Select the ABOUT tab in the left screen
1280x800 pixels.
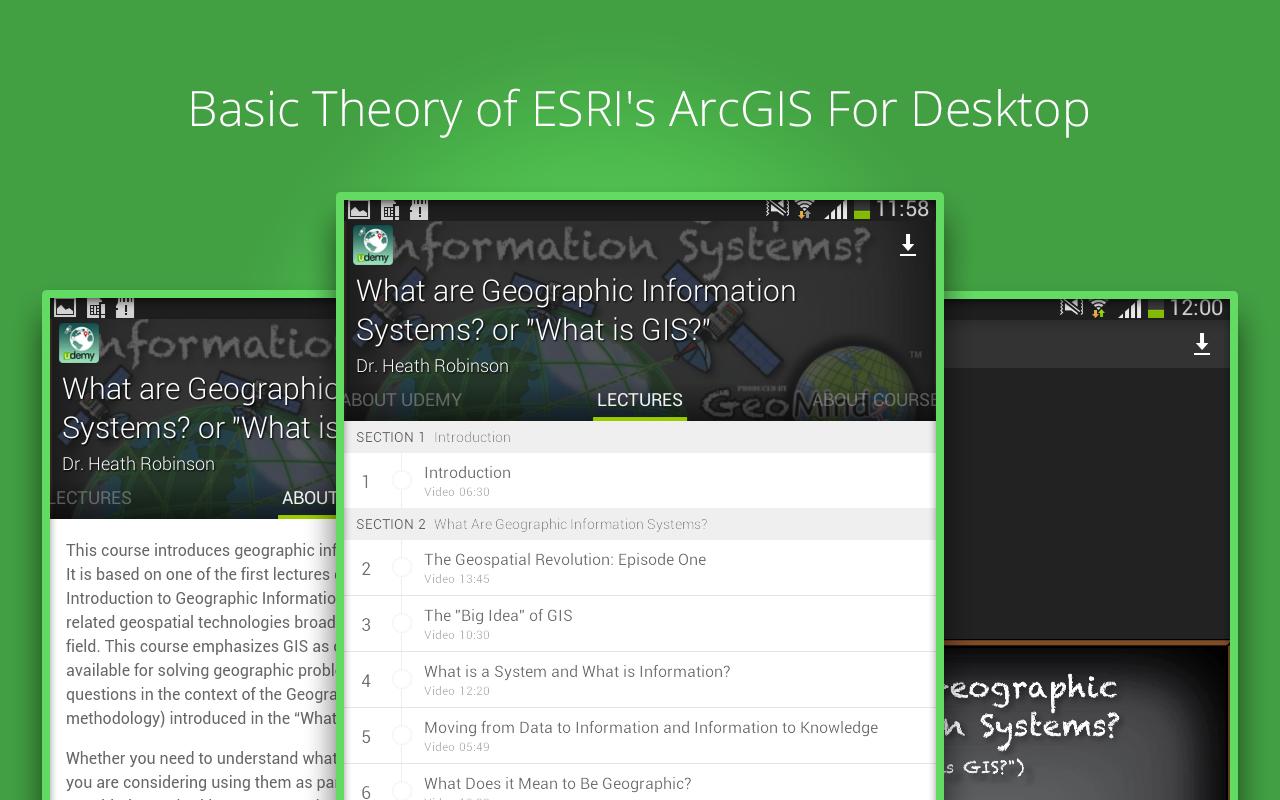click(x=308, y=498)
